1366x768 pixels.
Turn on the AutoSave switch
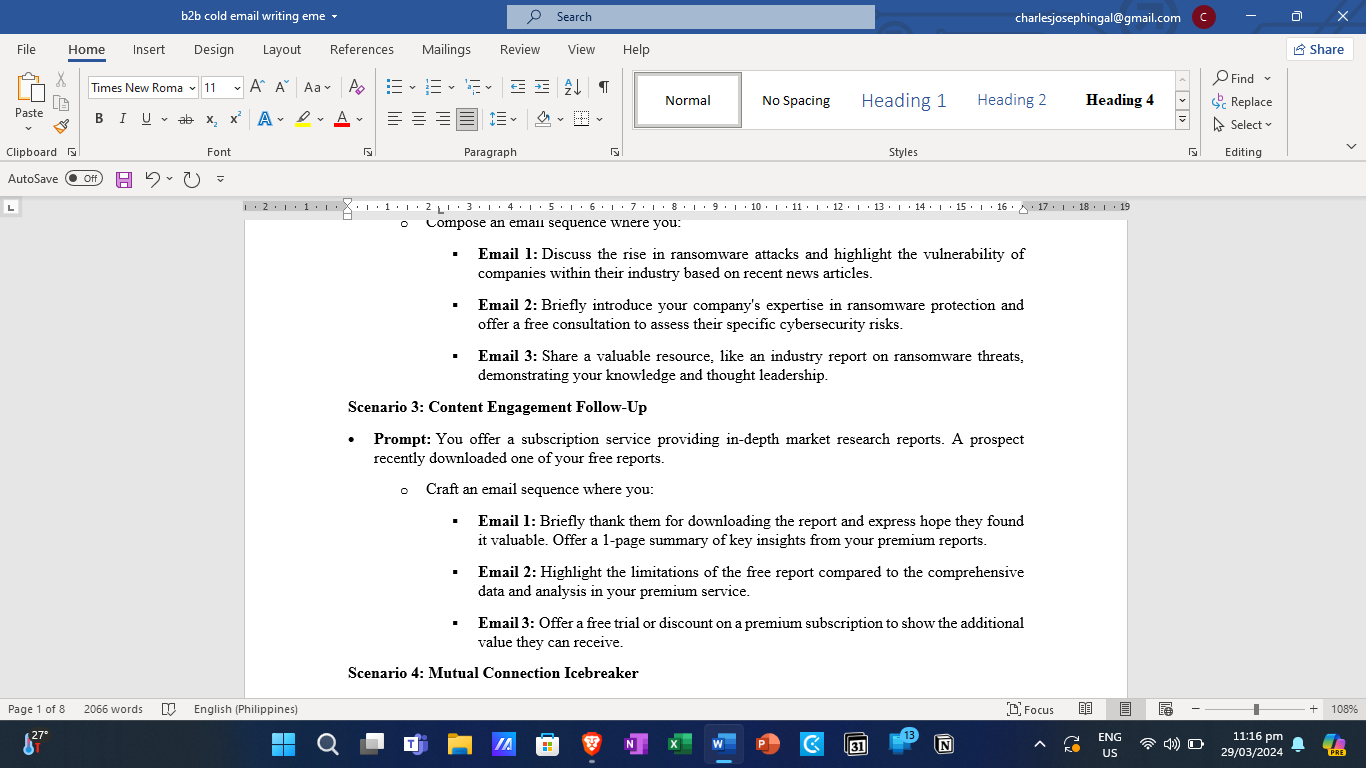[x=84, y=179]
